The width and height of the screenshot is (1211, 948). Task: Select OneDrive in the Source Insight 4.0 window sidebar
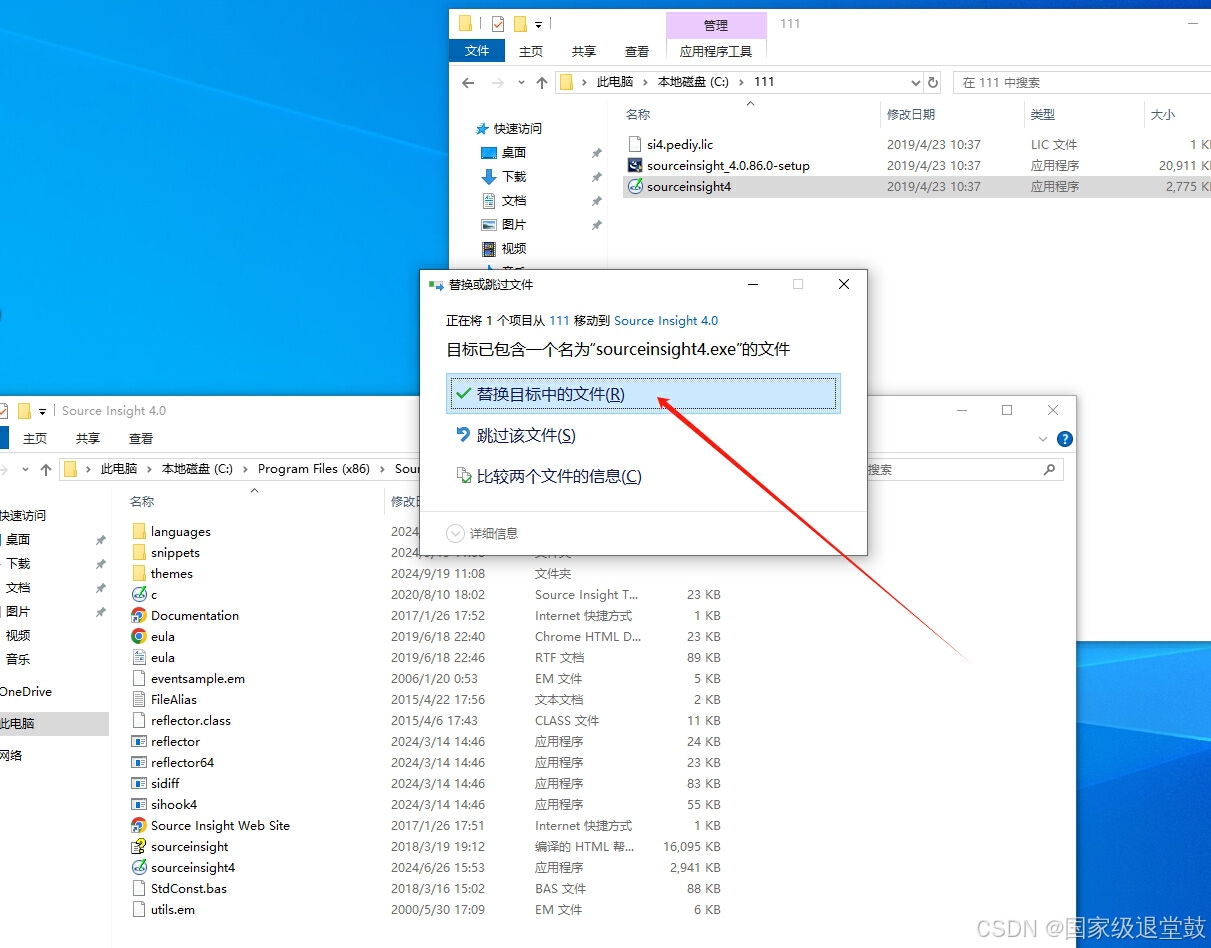click(26, 692)
